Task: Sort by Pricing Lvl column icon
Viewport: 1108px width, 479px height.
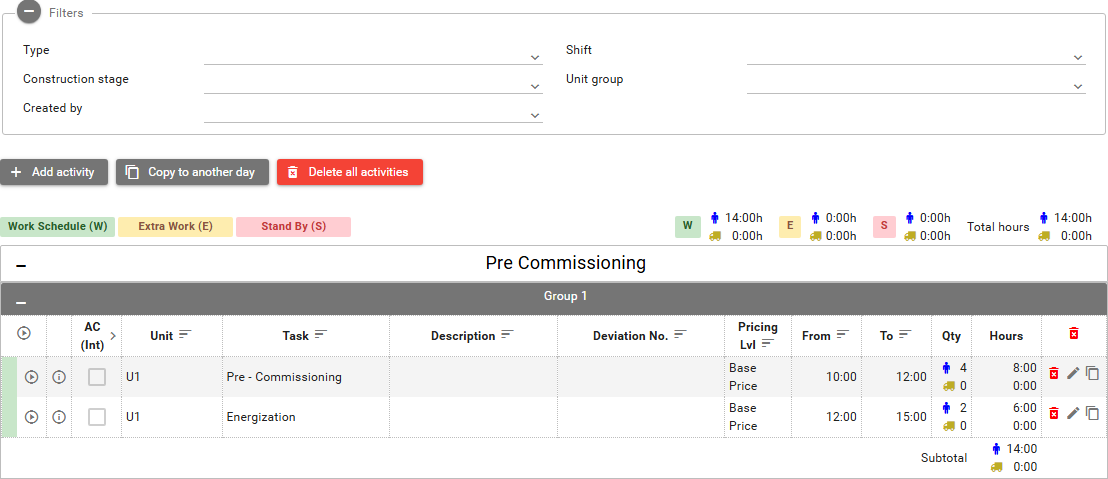Action: coord(768,343)
